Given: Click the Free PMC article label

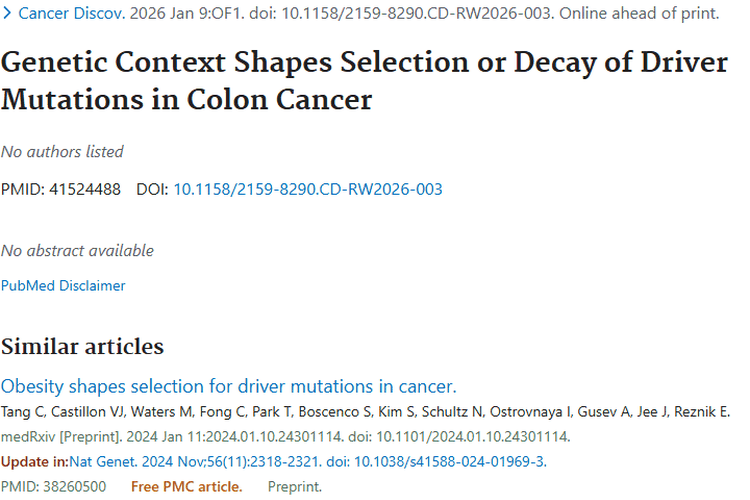Looking at the screenshot, I should click(186, 486).
